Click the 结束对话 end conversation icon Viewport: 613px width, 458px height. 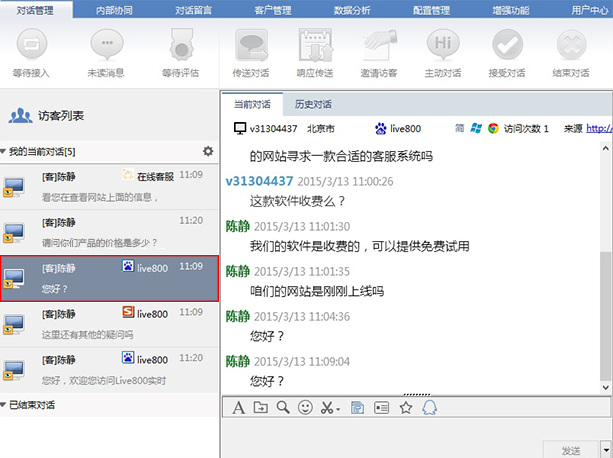(572, 46)
